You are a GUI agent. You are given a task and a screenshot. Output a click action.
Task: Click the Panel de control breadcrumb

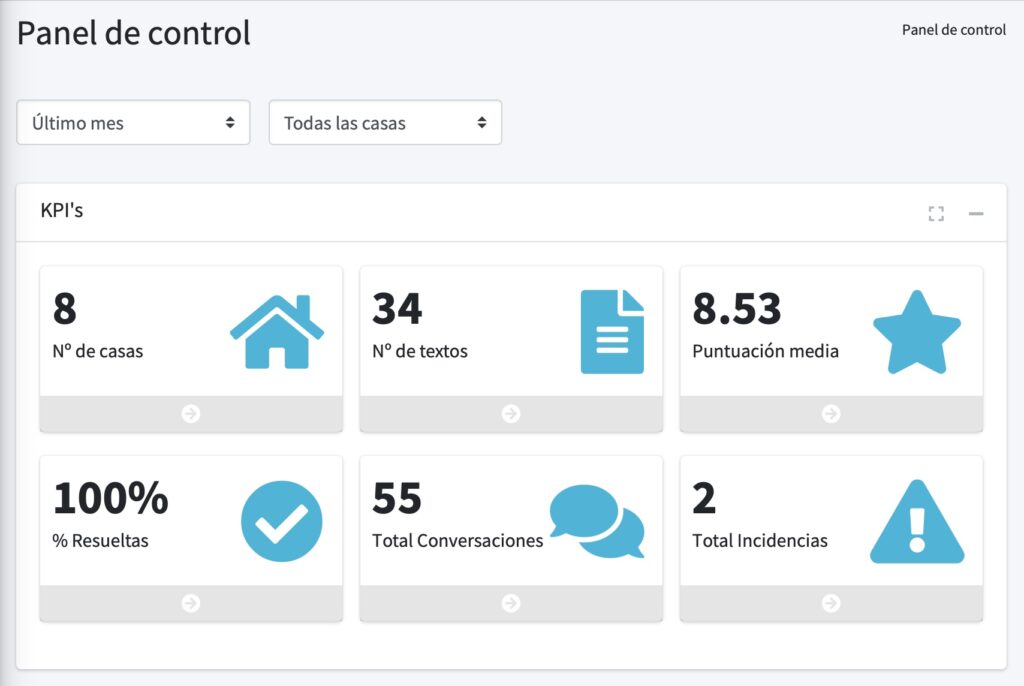click(954, 29)
